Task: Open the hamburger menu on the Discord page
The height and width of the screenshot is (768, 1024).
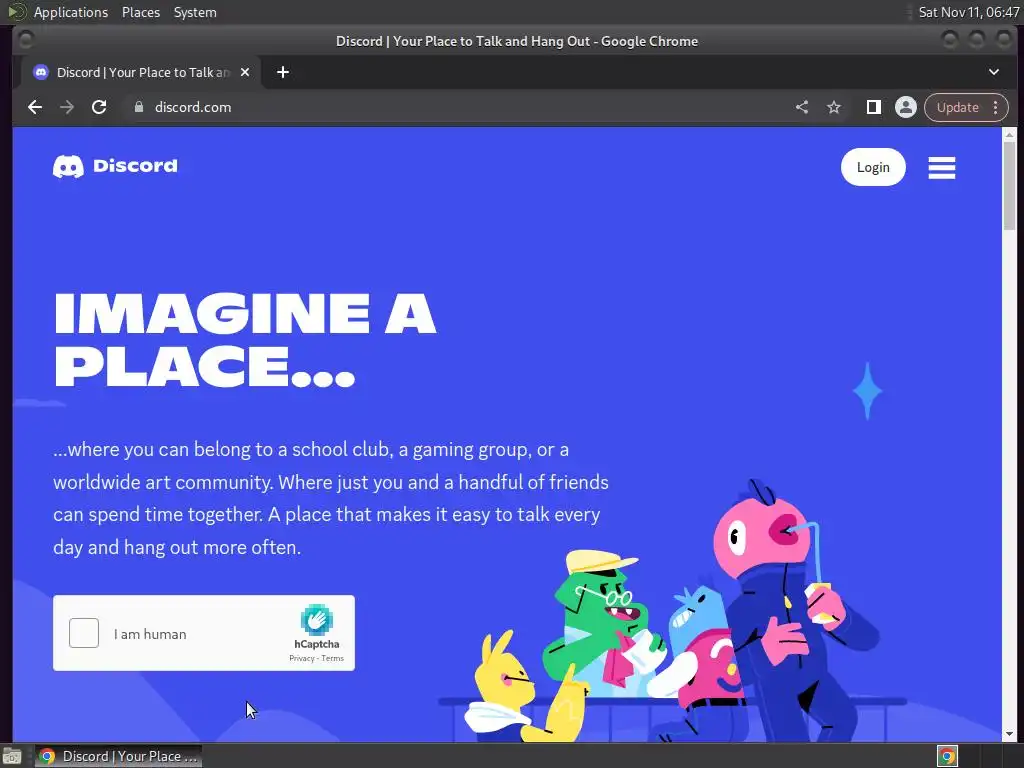Action: coord(942,168)
